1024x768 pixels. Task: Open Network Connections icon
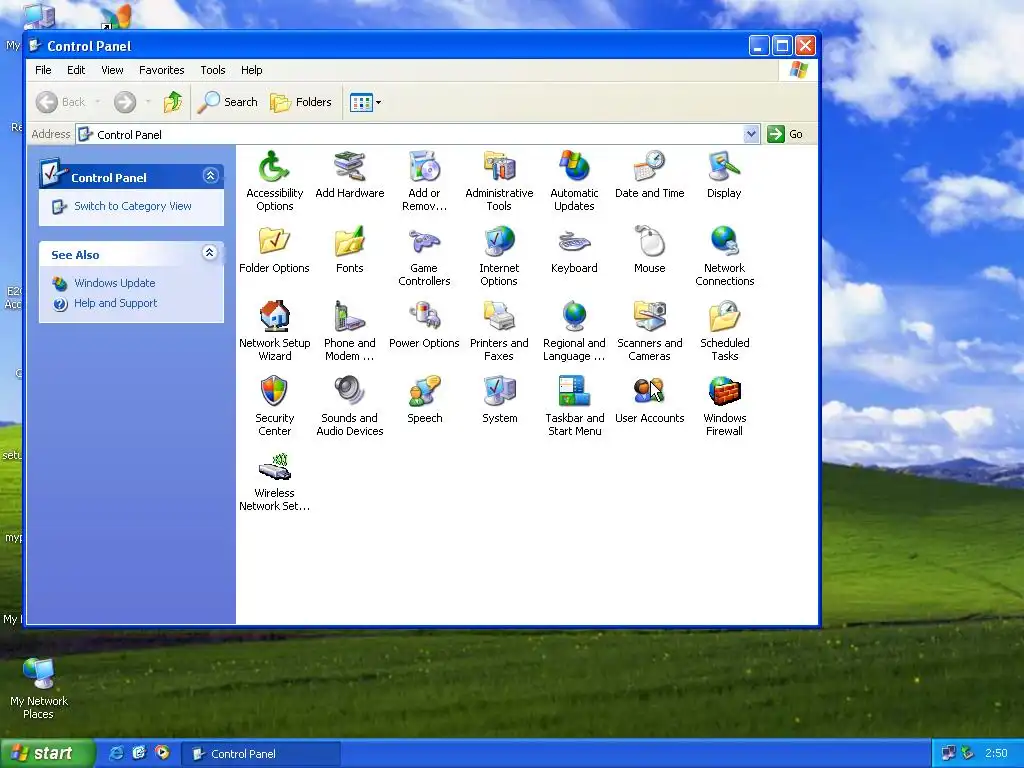[724, 256]
